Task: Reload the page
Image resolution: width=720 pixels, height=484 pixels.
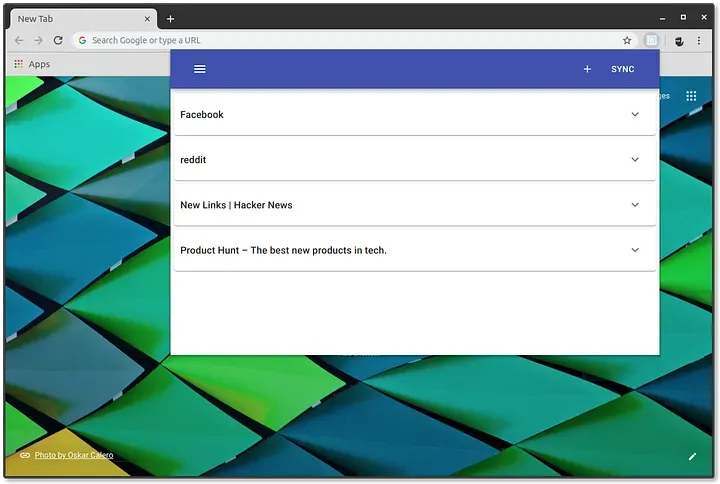Action: pyautogui.click(x=58, y=41)
